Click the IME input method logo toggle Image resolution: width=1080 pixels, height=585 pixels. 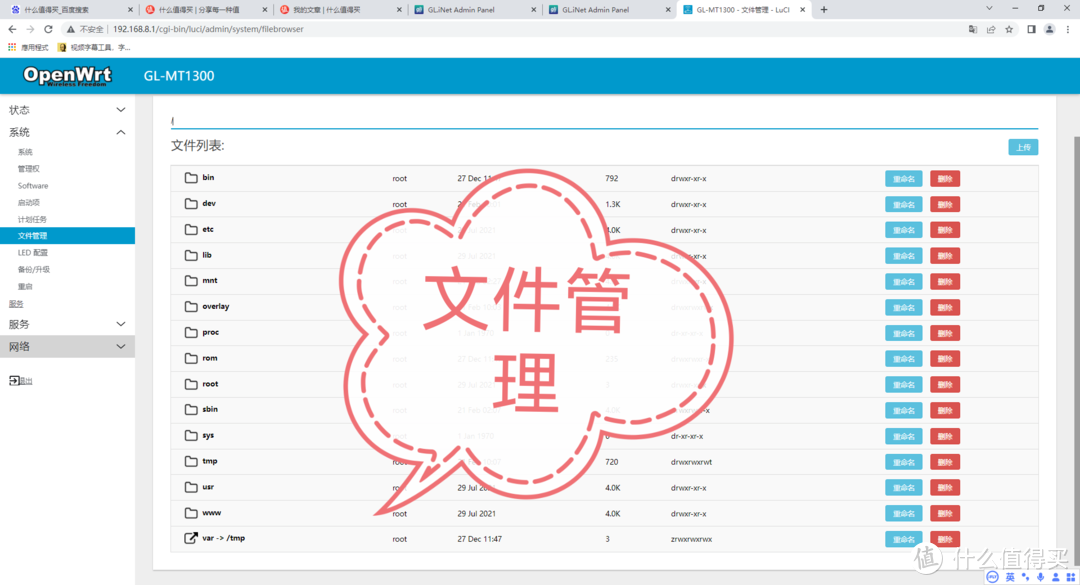[992, 577]
